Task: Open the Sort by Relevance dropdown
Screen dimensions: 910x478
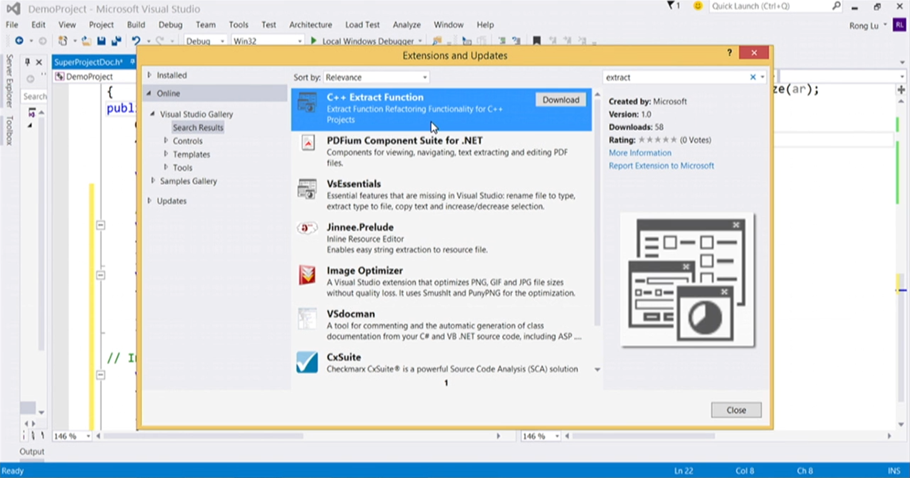Action: click(x=376, y=77)
